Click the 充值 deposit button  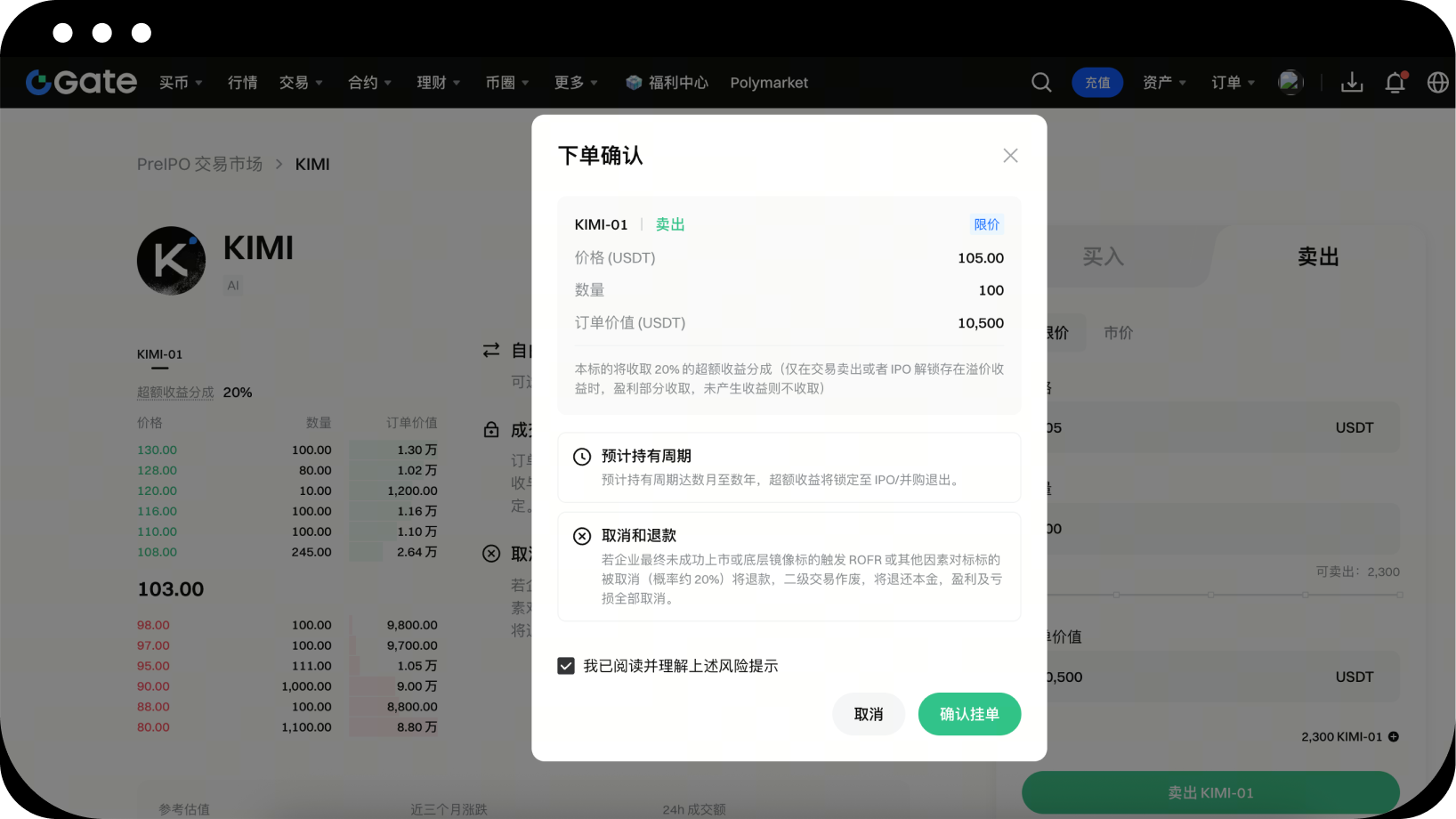1097,83
